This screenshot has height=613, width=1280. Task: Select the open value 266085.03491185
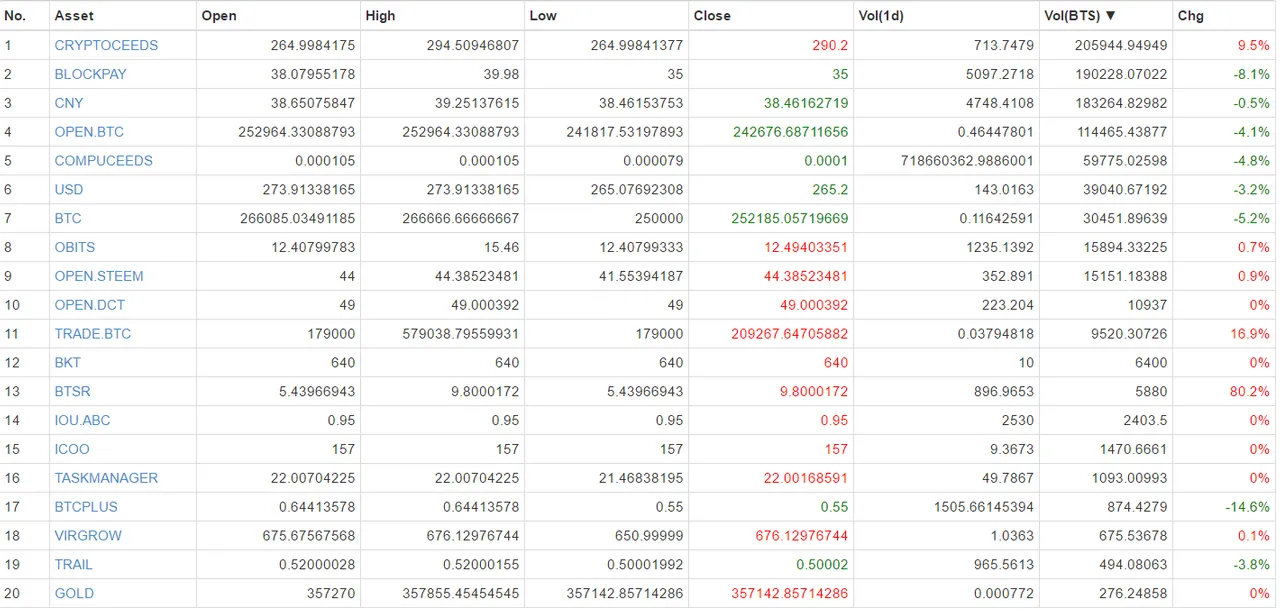[297, 218]
